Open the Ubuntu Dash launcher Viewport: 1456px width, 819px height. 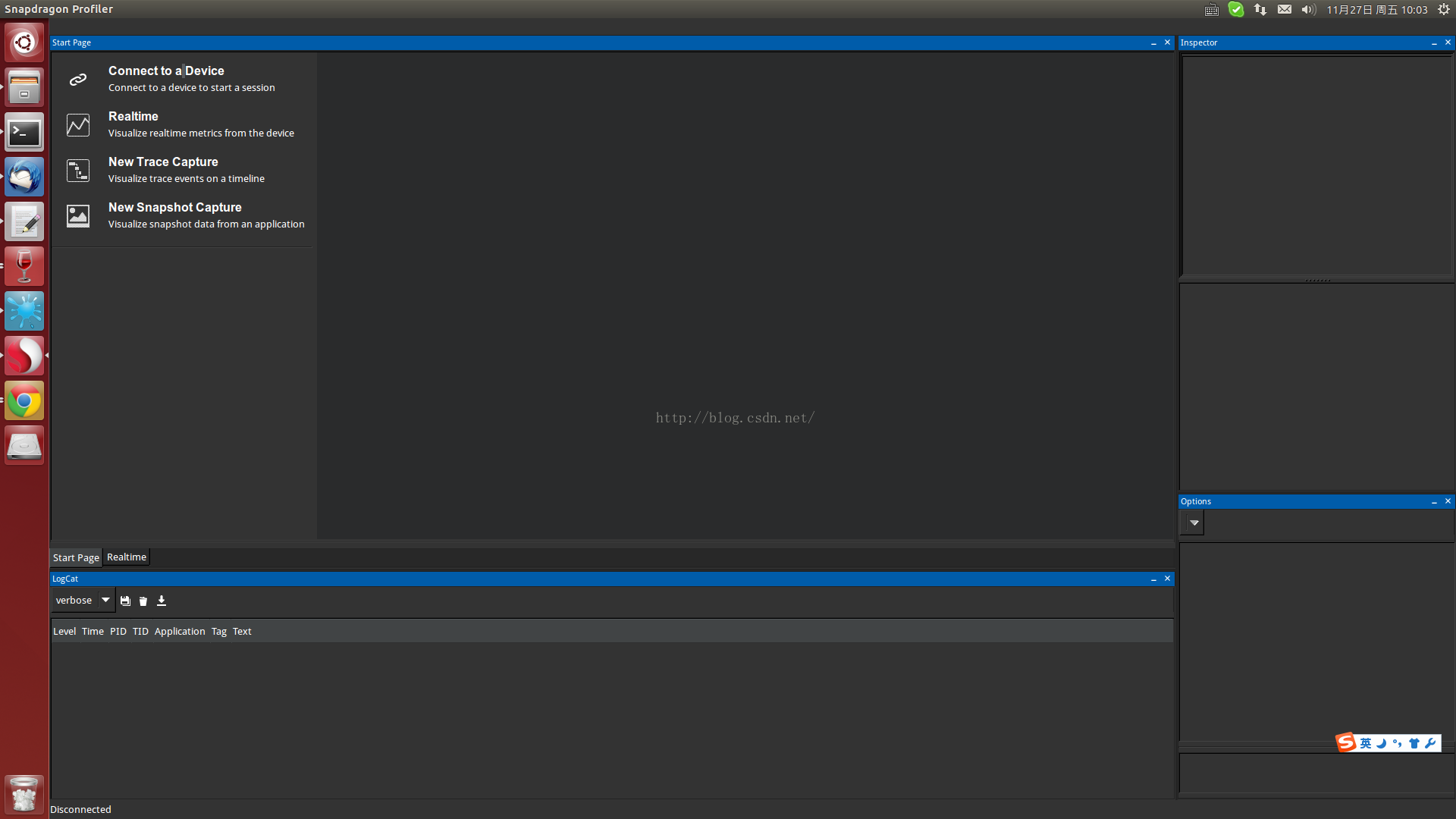click(x=24, y=42)
